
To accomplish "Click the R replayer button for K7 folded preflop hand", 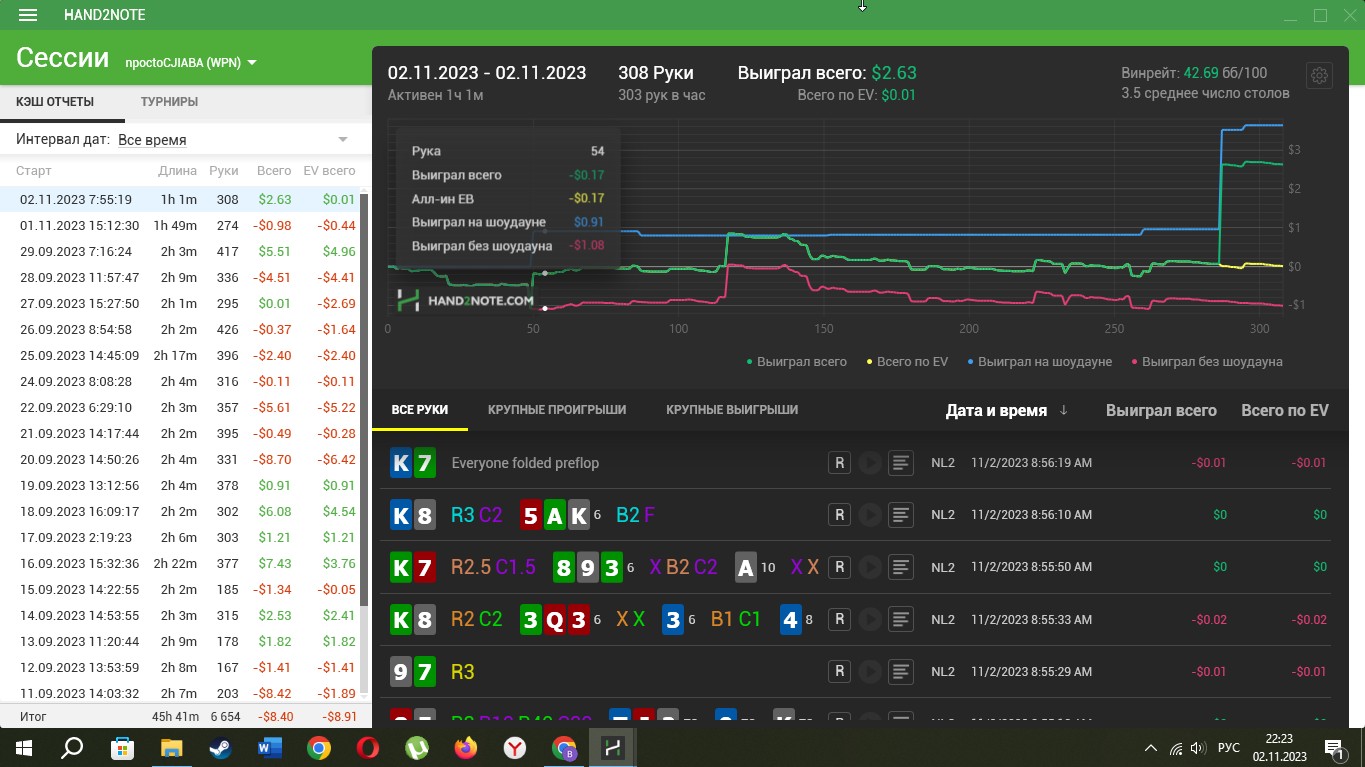I will click(x=840, y=463).
